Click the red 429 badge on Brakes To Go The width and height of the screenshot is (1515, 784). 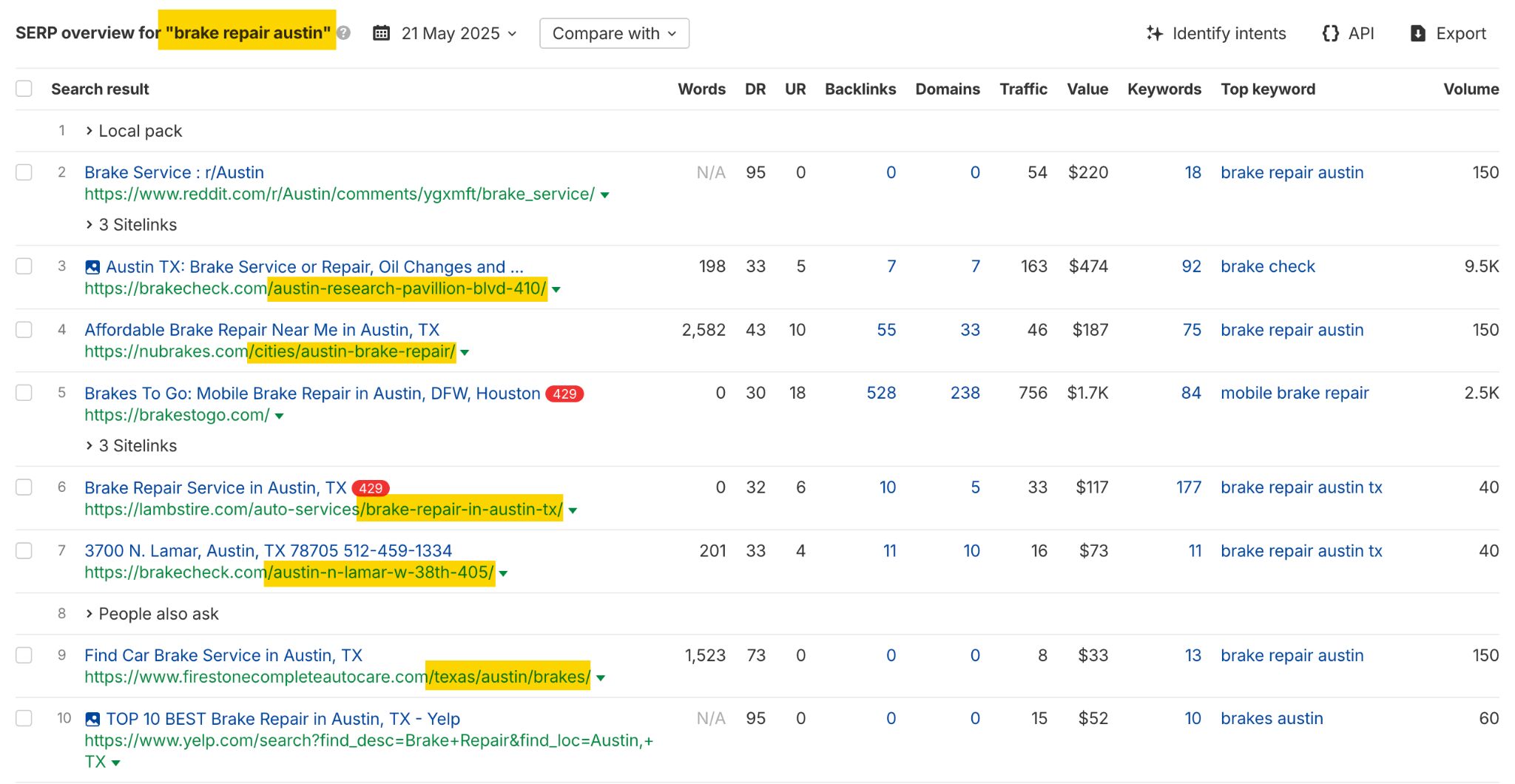point(564,394)
